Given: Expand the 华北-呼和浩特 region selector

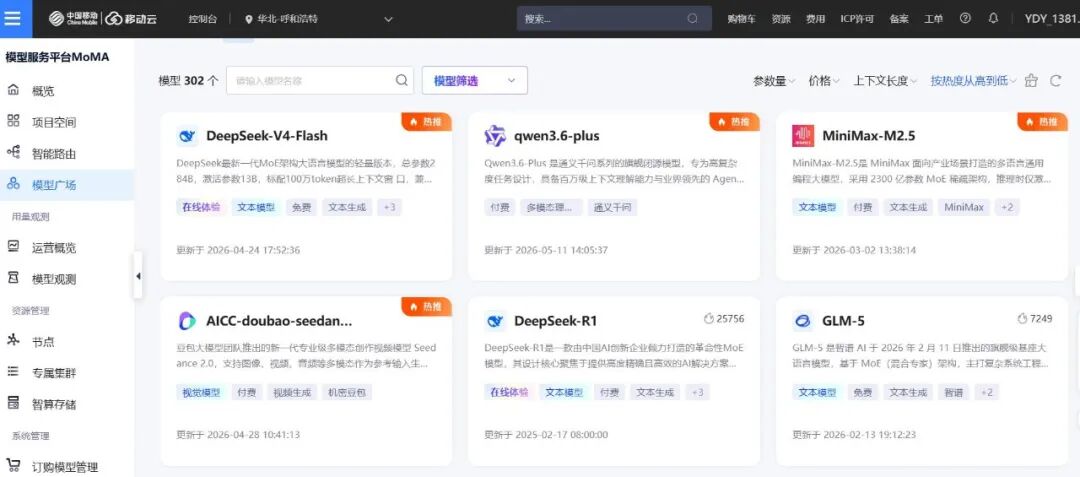Looking at the screenshot, I should tap(318, 19).
